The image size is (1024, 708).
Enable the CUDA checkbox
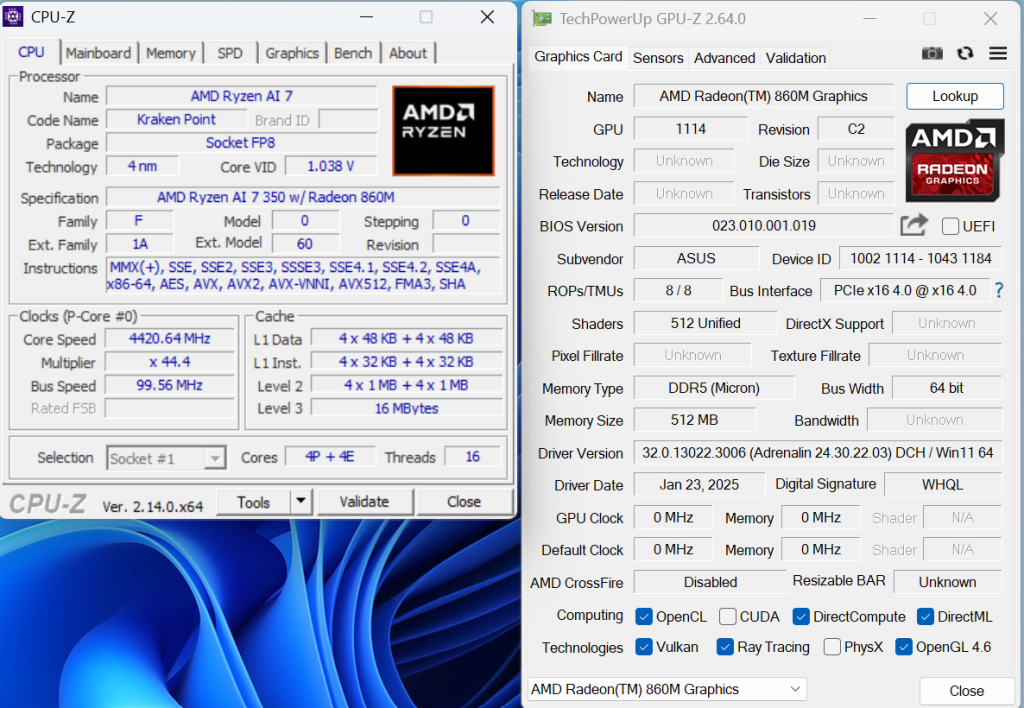click(x=728, y=617)
